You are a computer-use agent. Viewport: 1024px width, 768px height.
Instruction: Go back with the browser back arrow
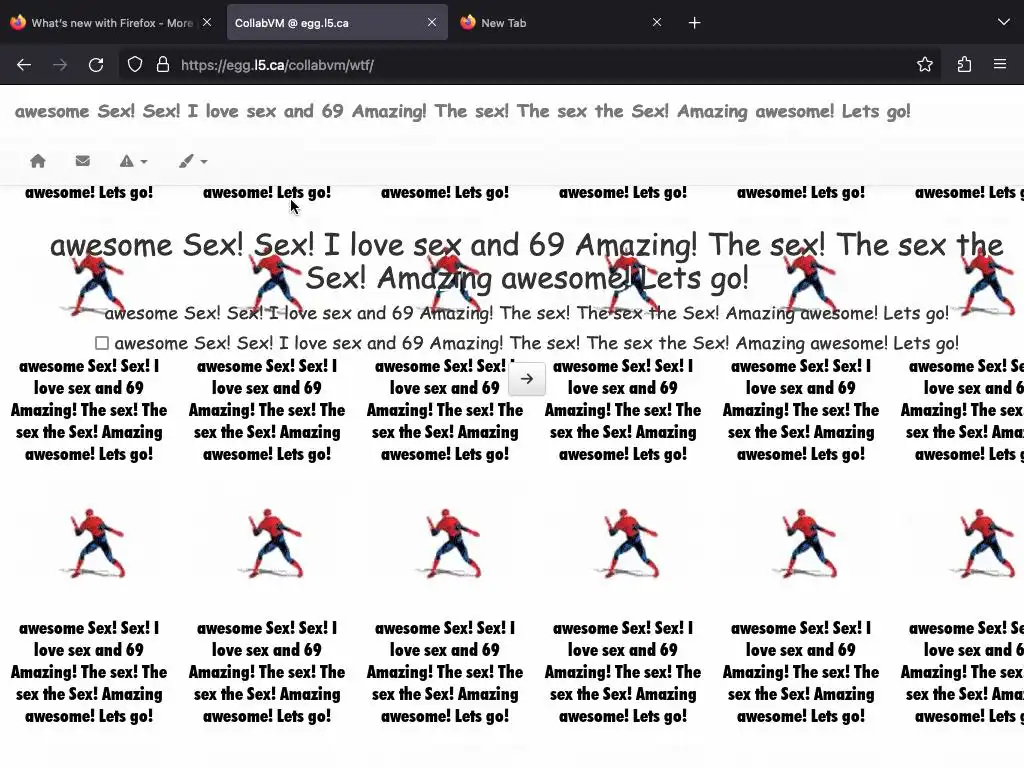[24, 65]
